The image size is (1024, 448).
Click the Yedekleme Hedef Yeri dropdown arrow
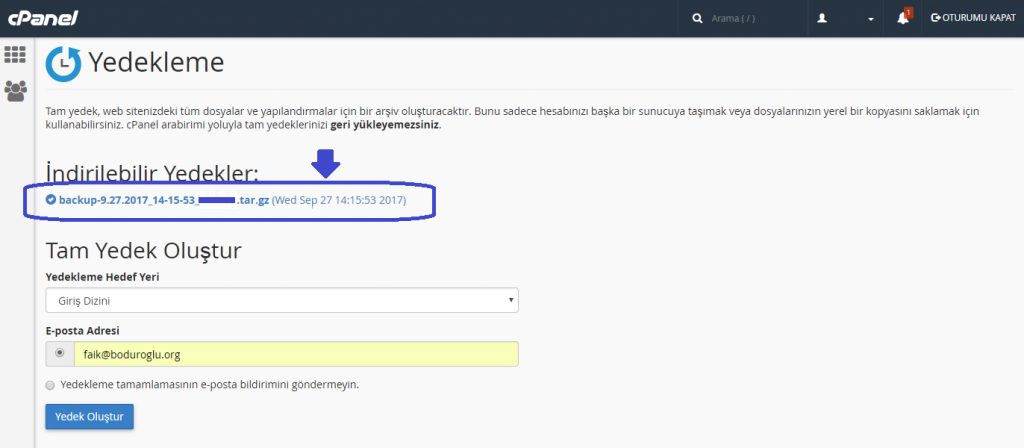[x=511, y=299]
